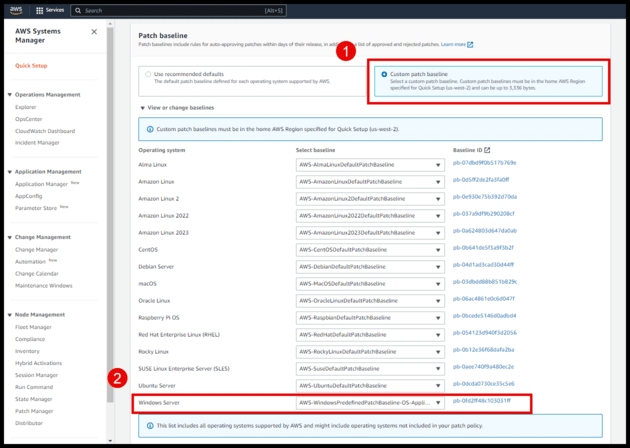This screenshot has width=630, height=448.
Task: Open Ubuntu Server baseline ID link
Action: tap(483, 384)
